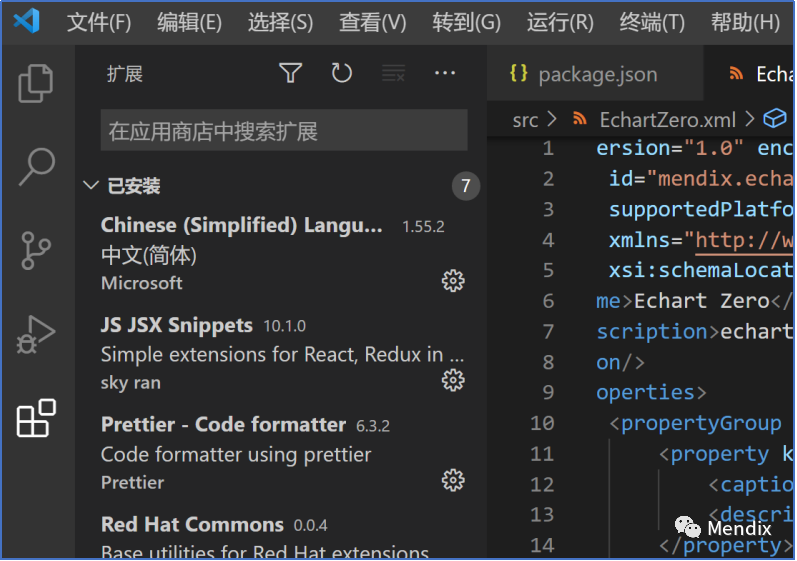The height and width of the screenshot is (561, 797).
Task: Click the 扩展 panel title
Action: pyautogui.click(x=125, y=74)
